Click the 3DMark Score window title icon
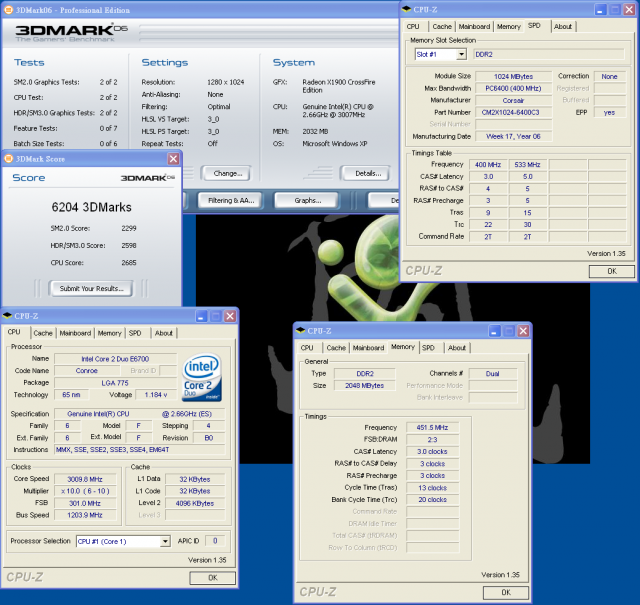Screen dimensions: 640x605 point(8,159)
